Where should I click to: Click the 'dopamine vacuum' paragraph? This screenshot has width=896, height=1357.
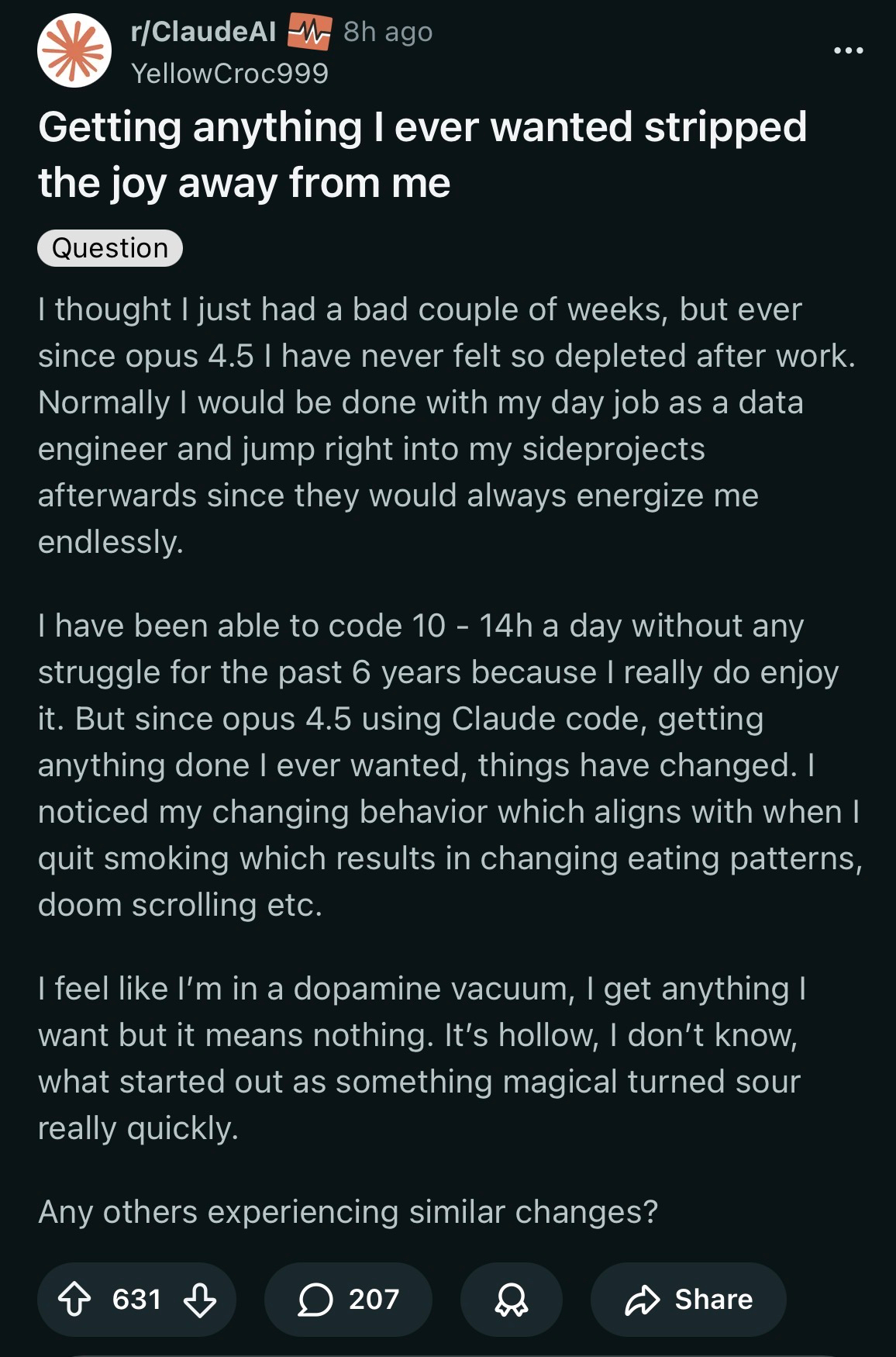click(x=422, y=1058)
